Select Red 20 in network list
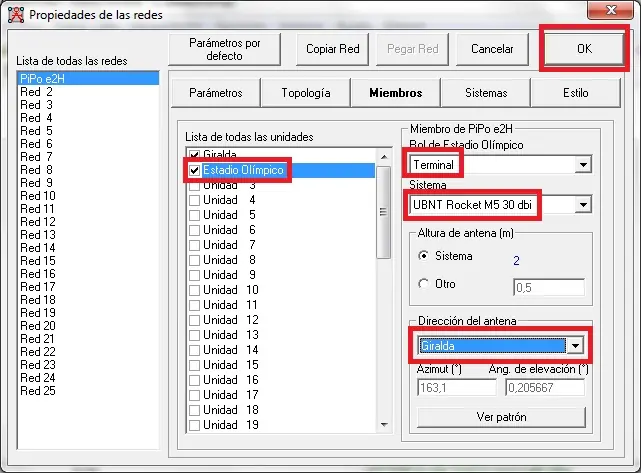 (88, 326)
